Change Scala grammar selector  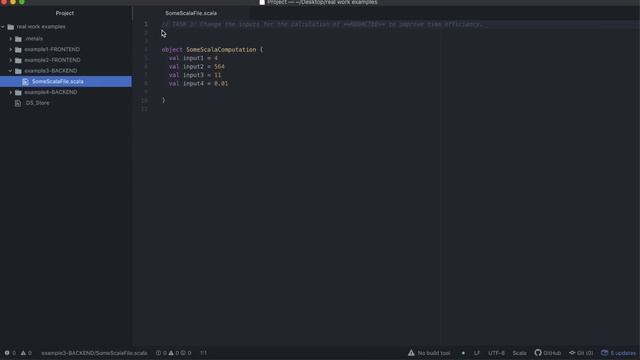tap(520, 353)
